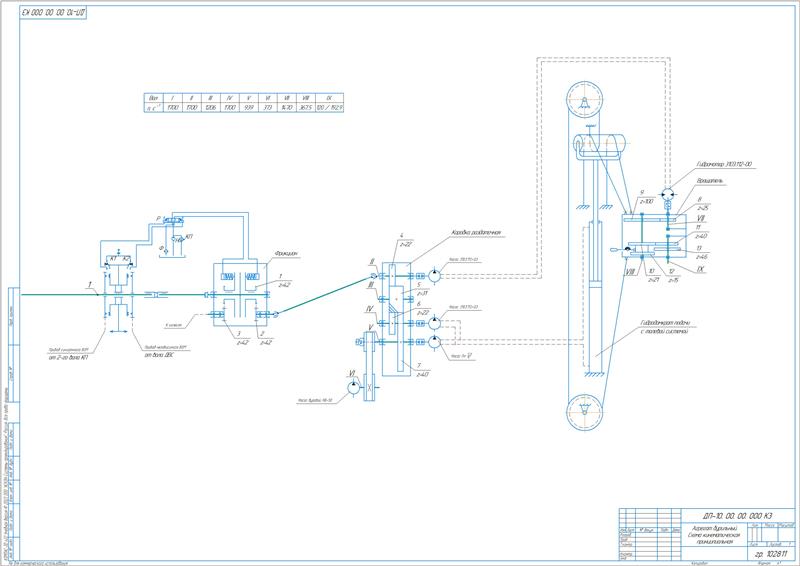Screen dimensions: 800x566
Task: Select the drilling pump symbol on shaft VI
Action: (x=353, y=388)
